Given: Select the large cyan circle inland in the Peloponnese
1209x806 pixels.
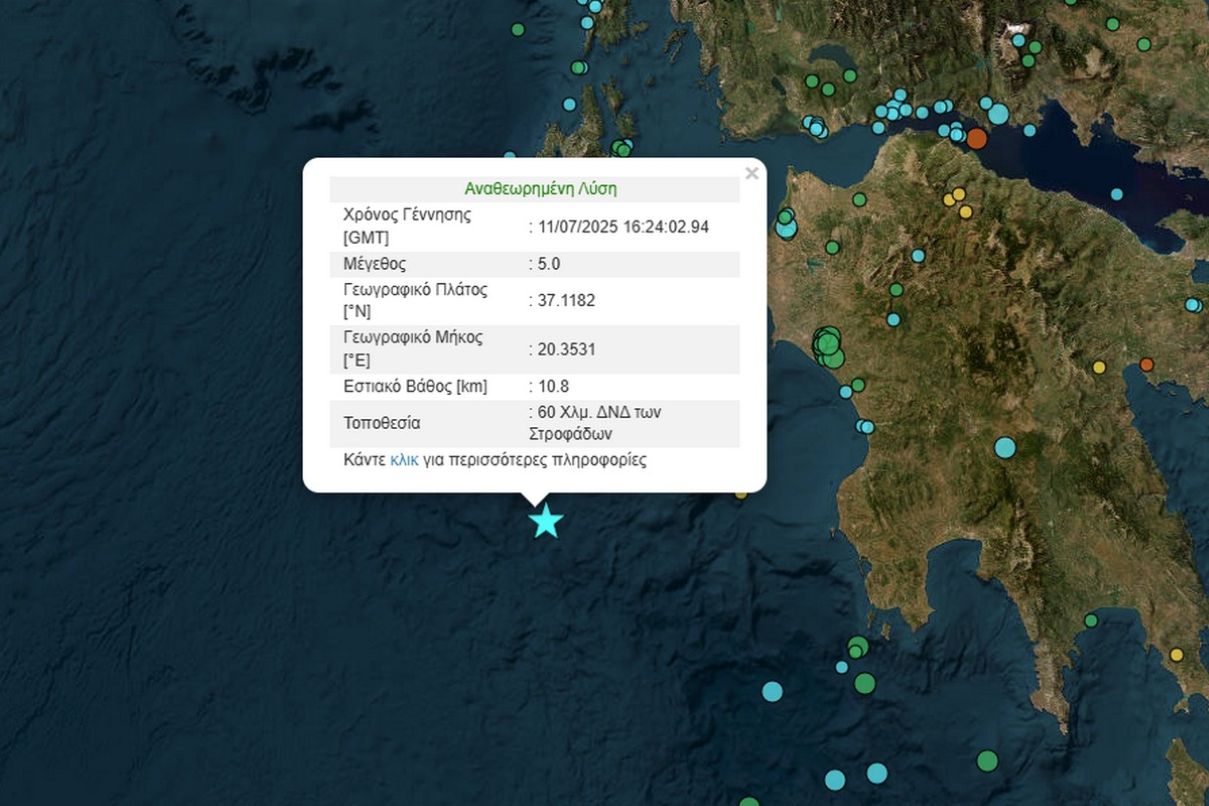Looking at the screenshot, I should [x=1005, y=447].
